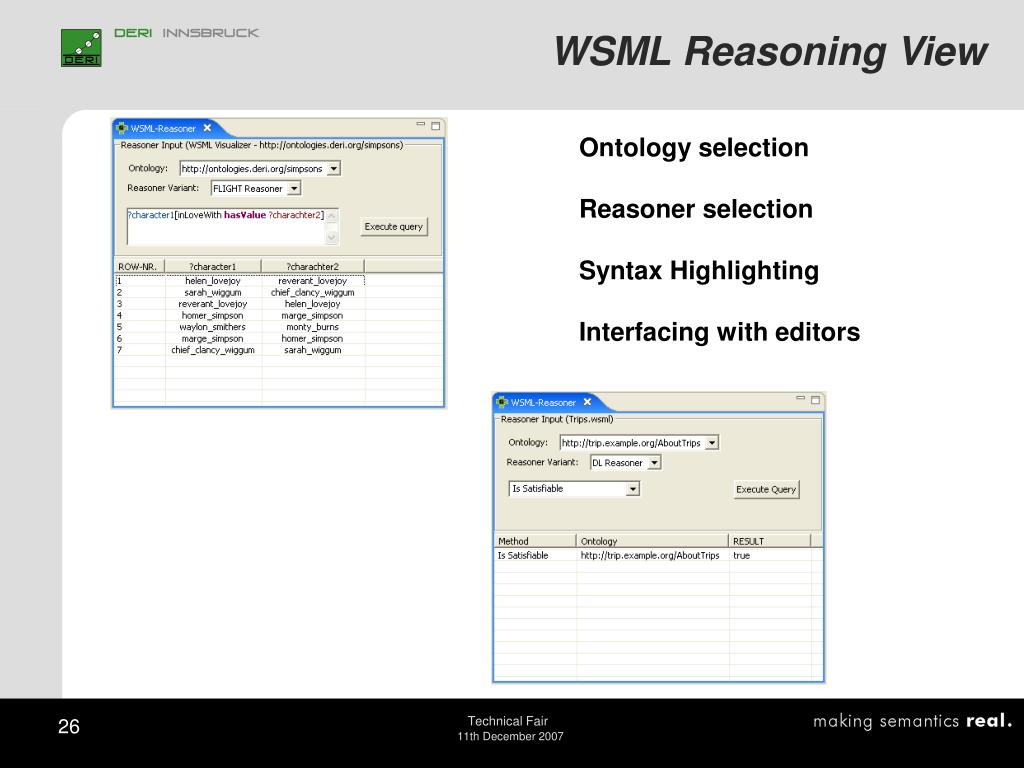Screen dimensions: 1024x768
Task: Minimize the Trips reasoner view
Action: (801, 398)
